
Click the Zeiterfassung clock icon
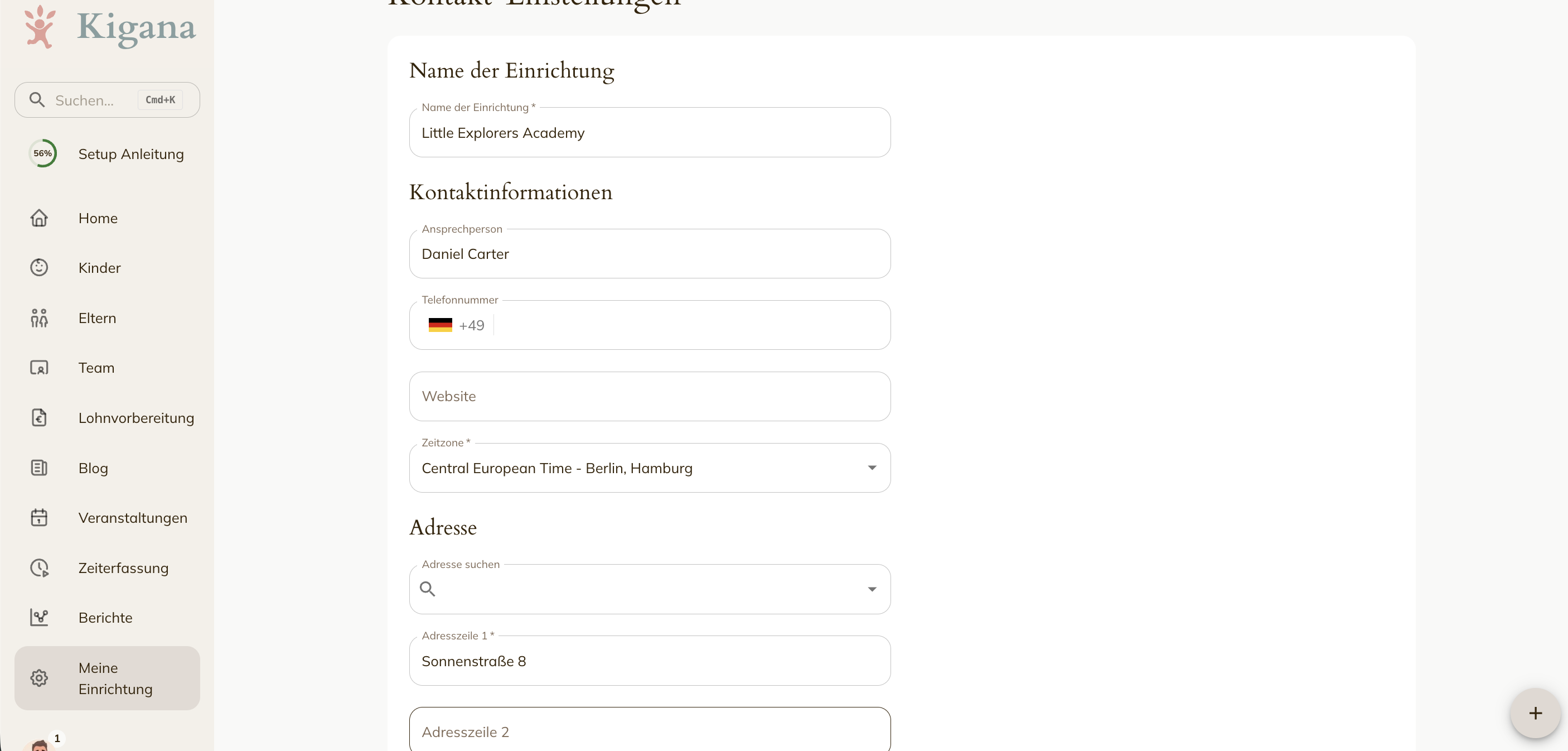point(39,567)
